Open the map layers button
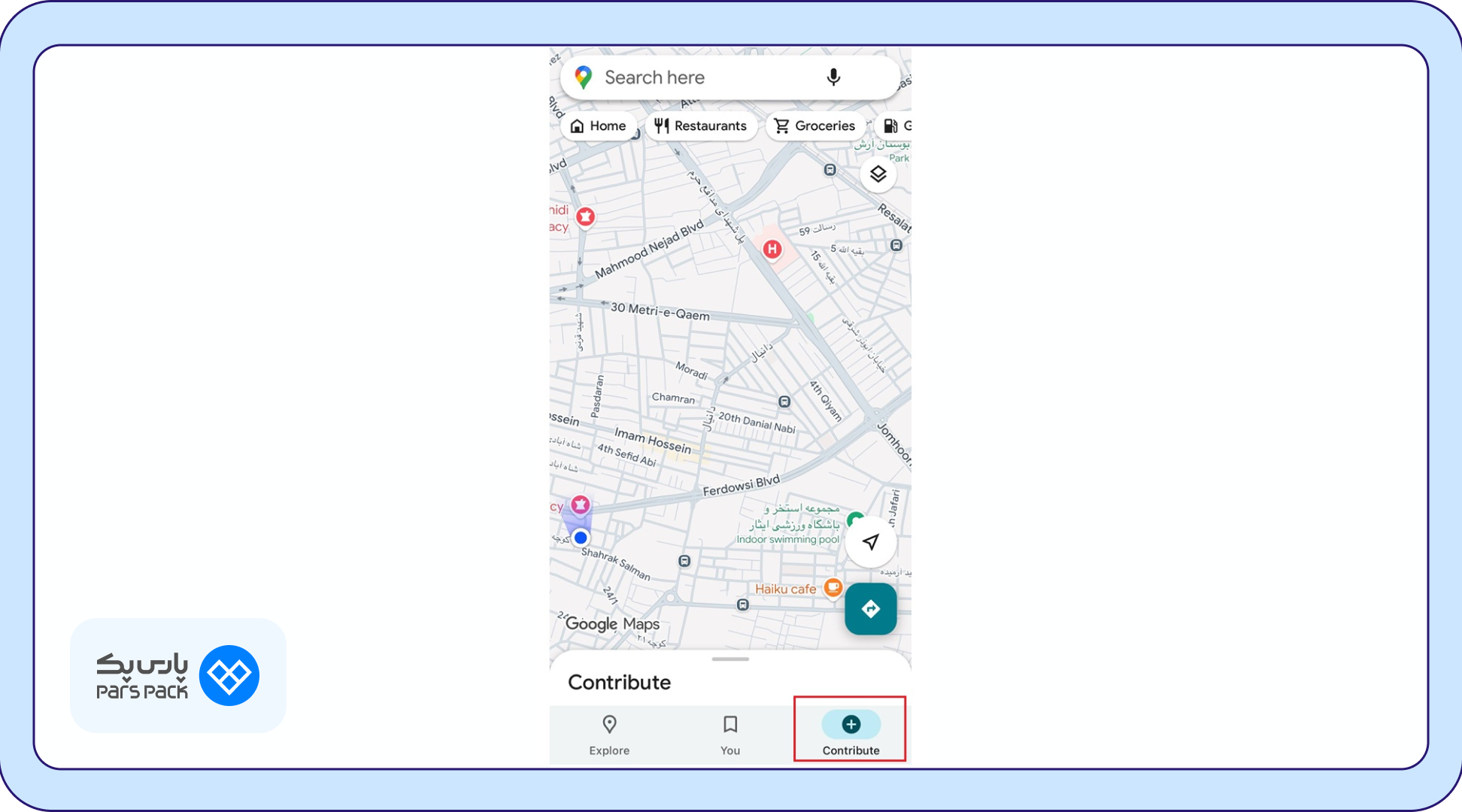 point(878,174)
